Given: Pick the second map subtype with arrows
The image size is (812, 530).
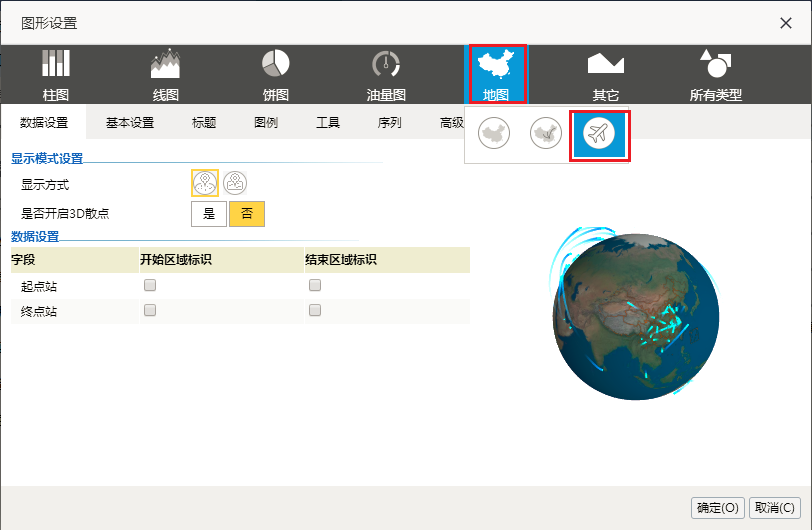Looking at the screenshot, I should [x=546, y=133].
